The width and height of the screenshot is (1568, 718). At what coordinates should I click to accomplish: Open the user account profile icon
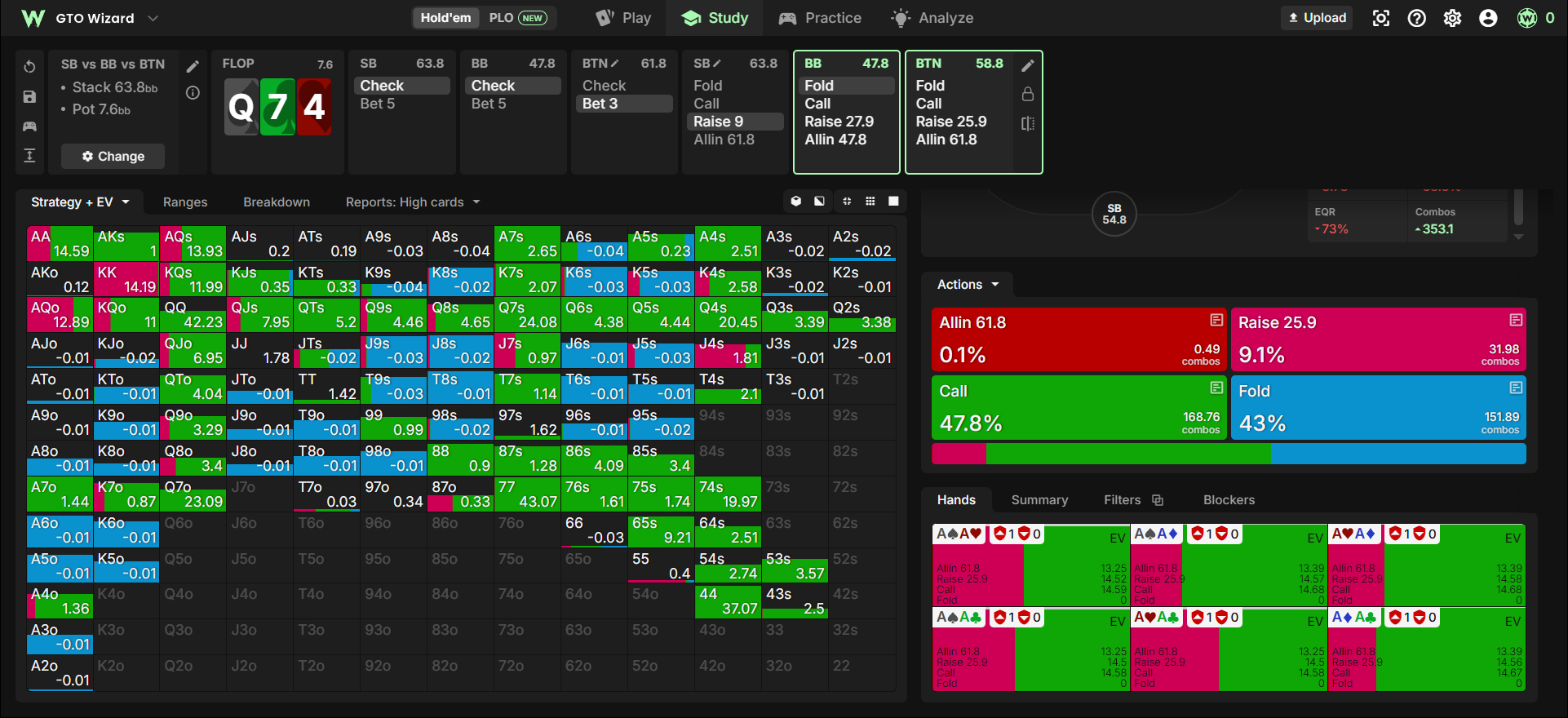pos(1489,18)
